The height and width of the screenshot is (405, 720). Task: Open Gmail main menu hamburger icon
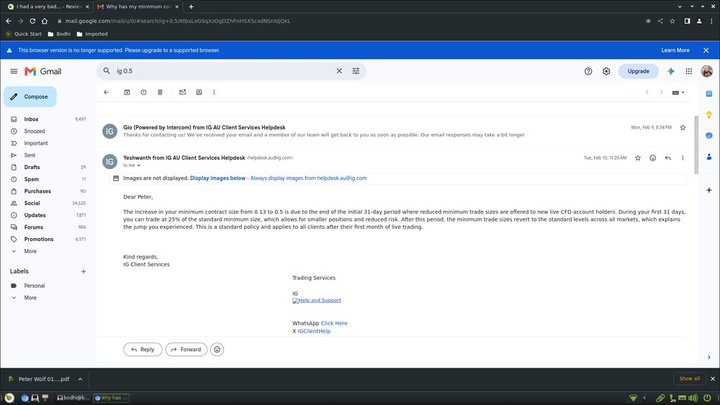click(x=14, y=71)
